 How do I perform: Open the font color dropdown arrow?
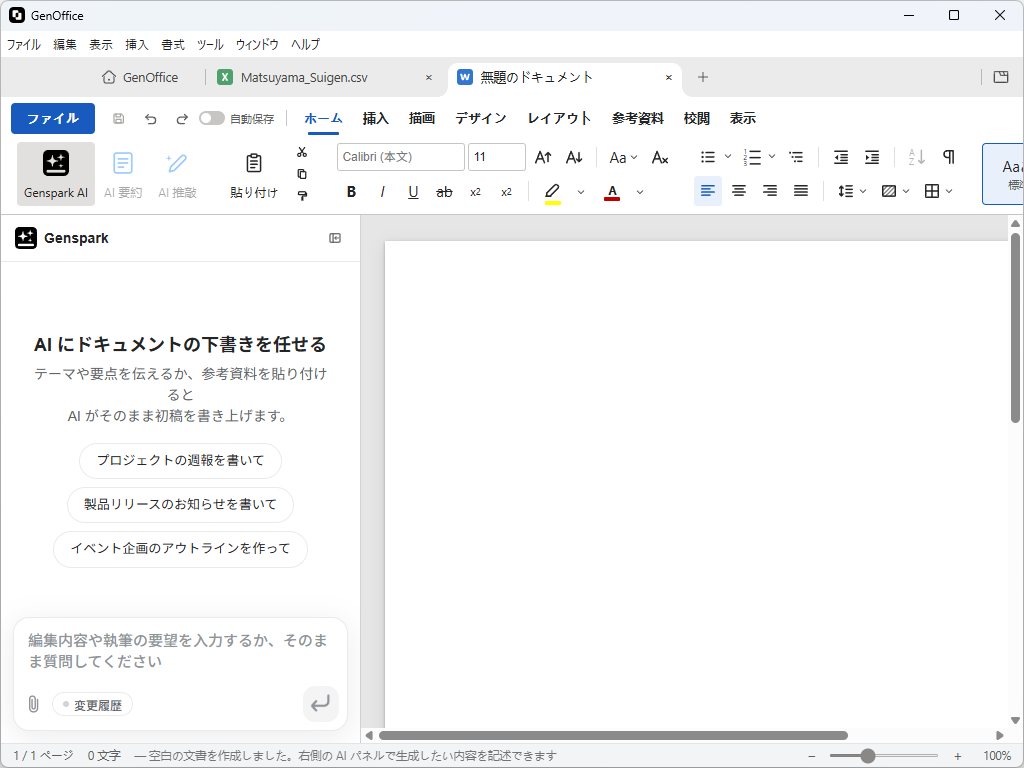click(x=640, y=192)
